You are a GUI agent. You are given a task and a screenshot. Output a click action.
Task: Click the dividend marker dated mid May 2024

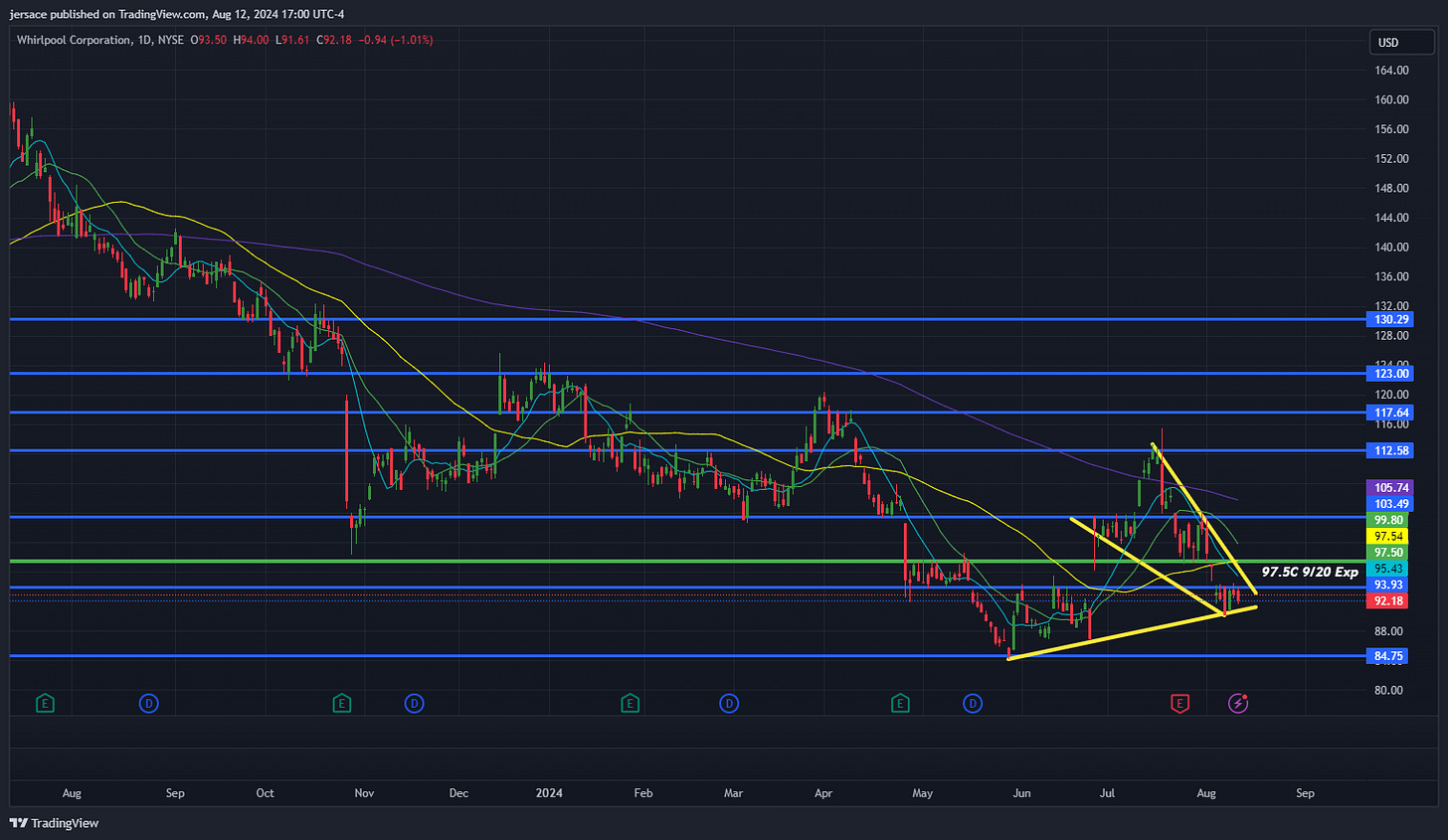pyautogui.click(x=973, y=703)
